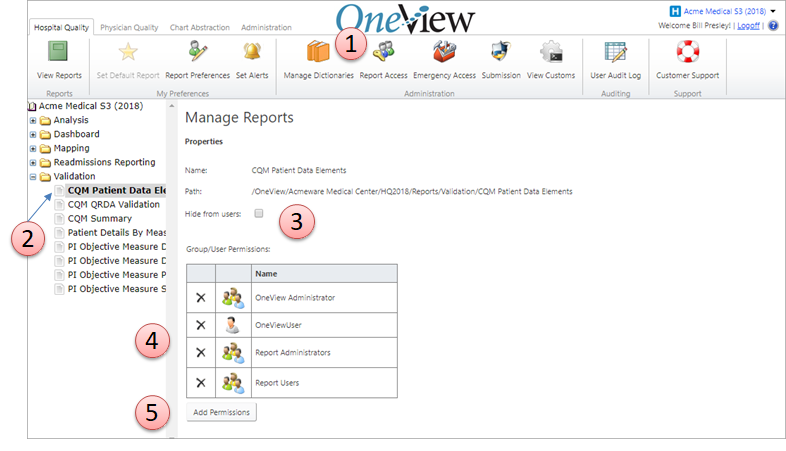
Task: Click the Add Permissions button
Action: [222, 412]
